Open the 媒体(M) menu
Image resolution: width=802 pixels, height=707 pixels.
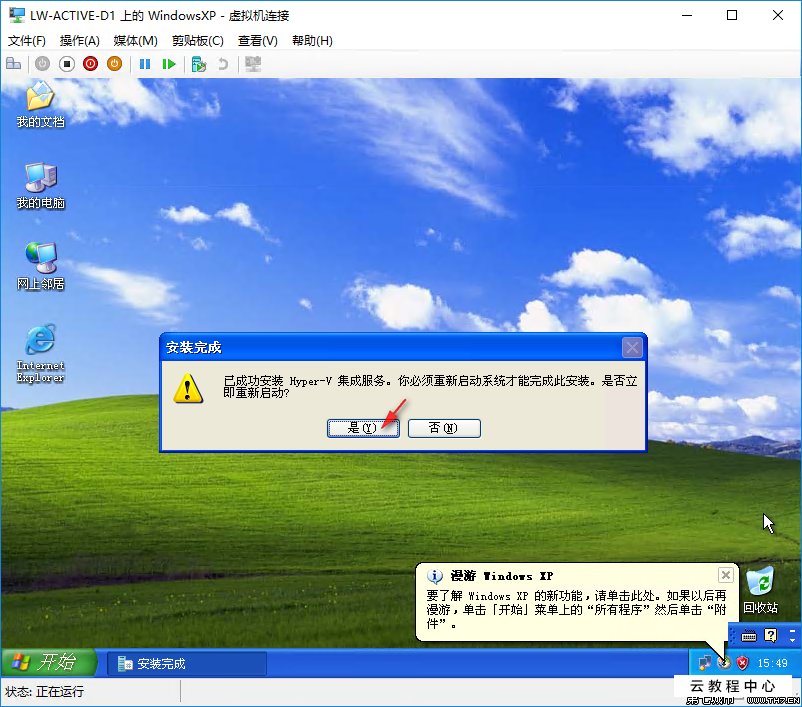136,41
